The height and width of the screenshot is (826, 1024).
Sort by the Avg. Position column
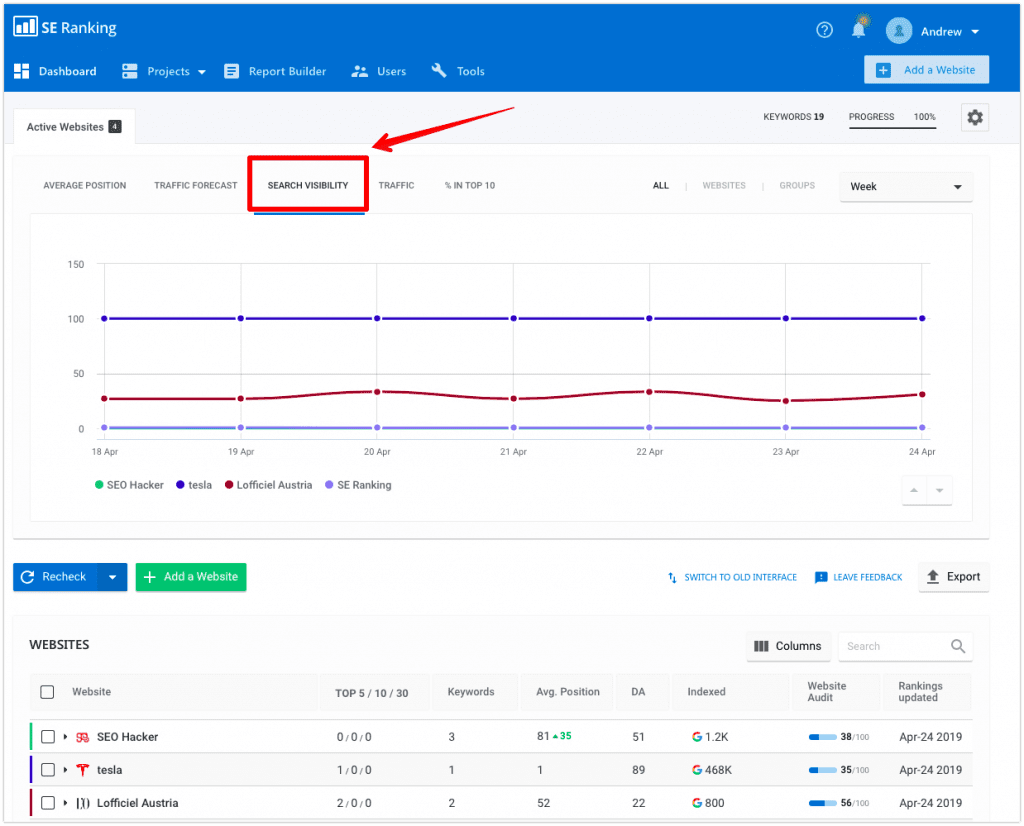pyautogui.click(x=568, y=692)
